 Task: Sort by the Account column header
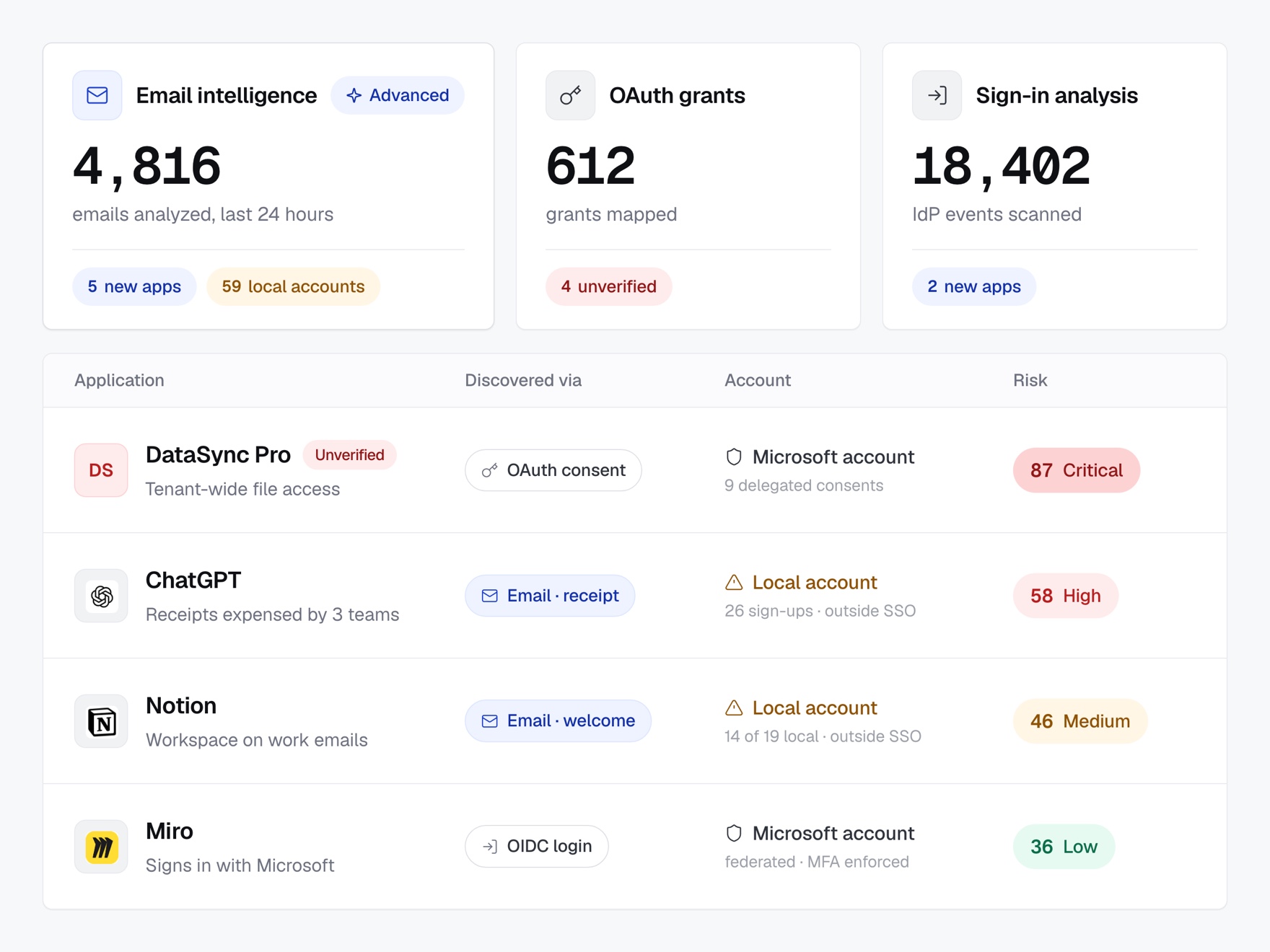click(x=758, y=380)
